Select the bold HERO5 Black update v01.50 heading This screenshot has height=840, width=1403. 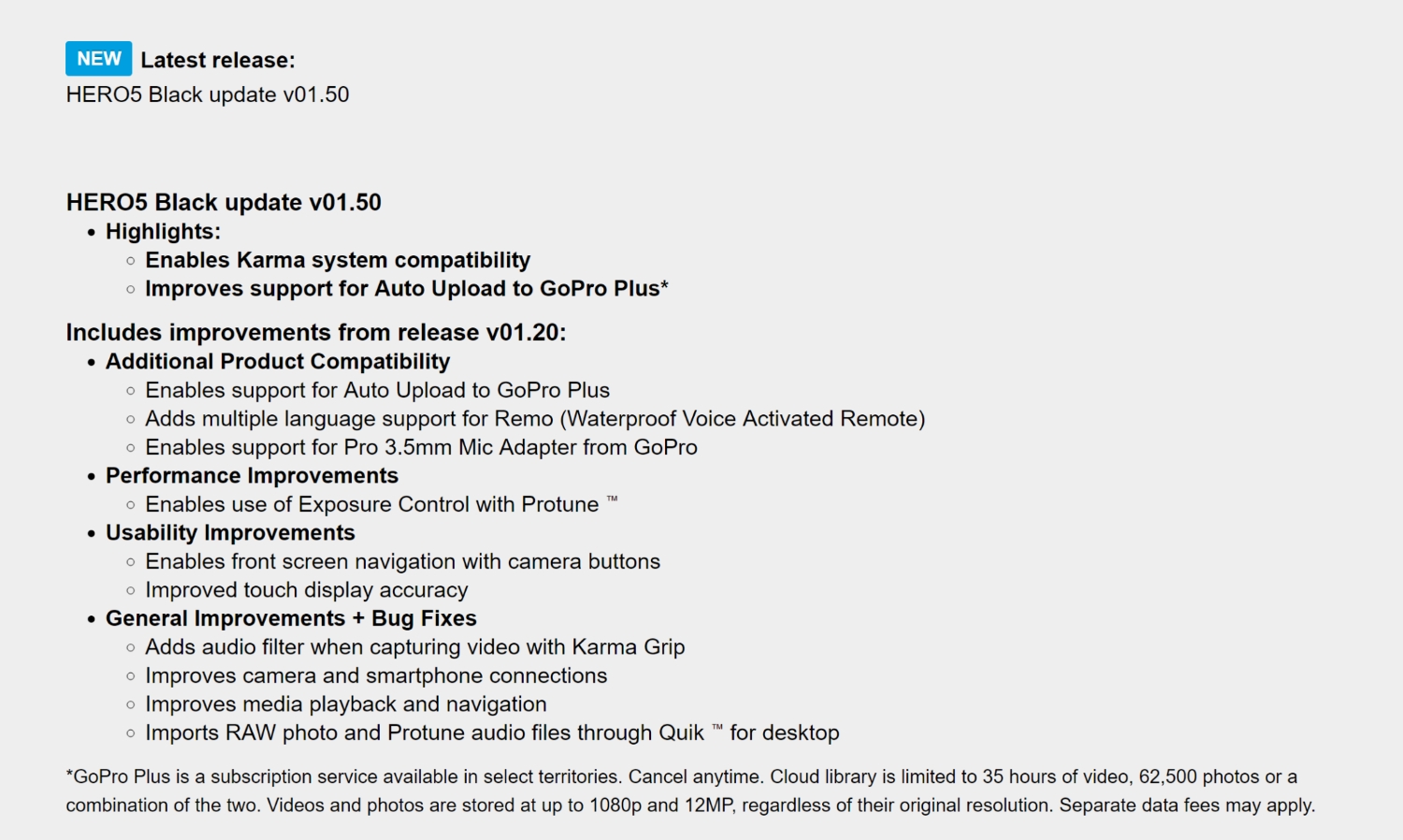[224, 202]
